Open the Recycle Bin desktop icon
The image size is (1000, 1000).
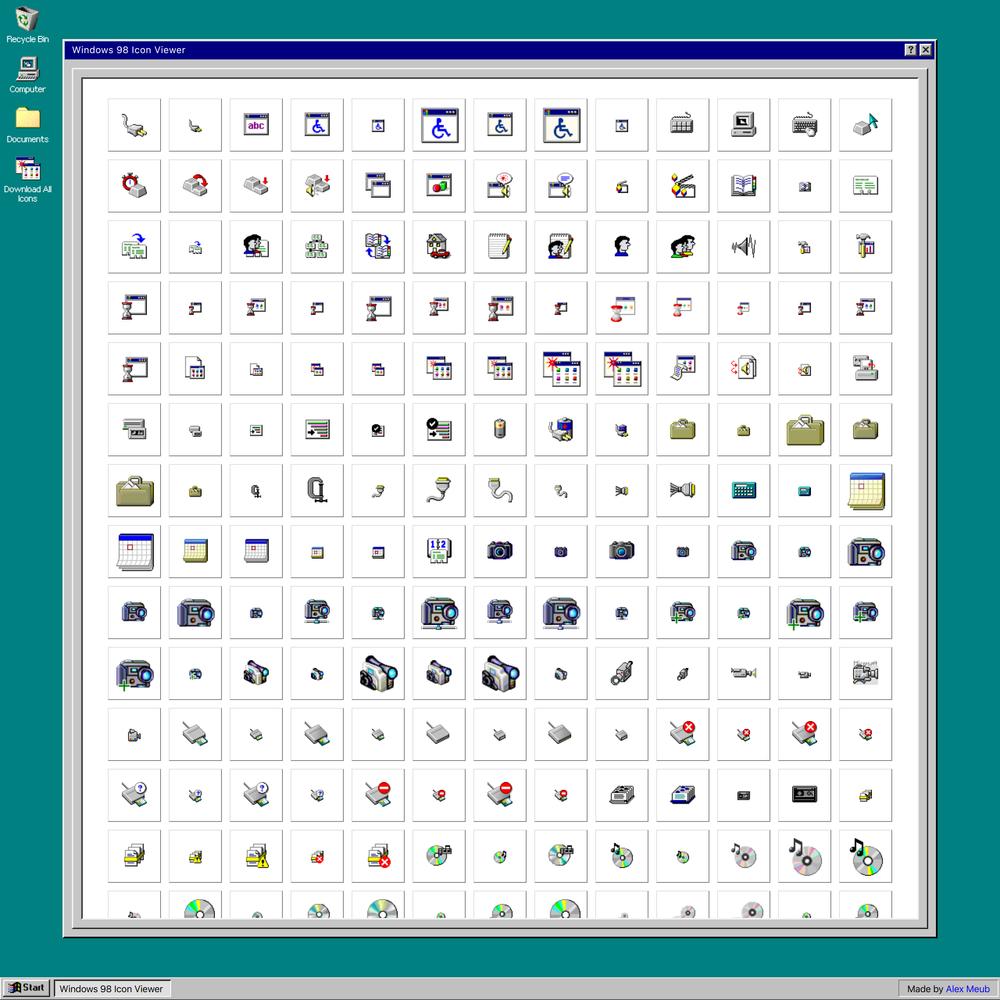(x=27, y=26)
